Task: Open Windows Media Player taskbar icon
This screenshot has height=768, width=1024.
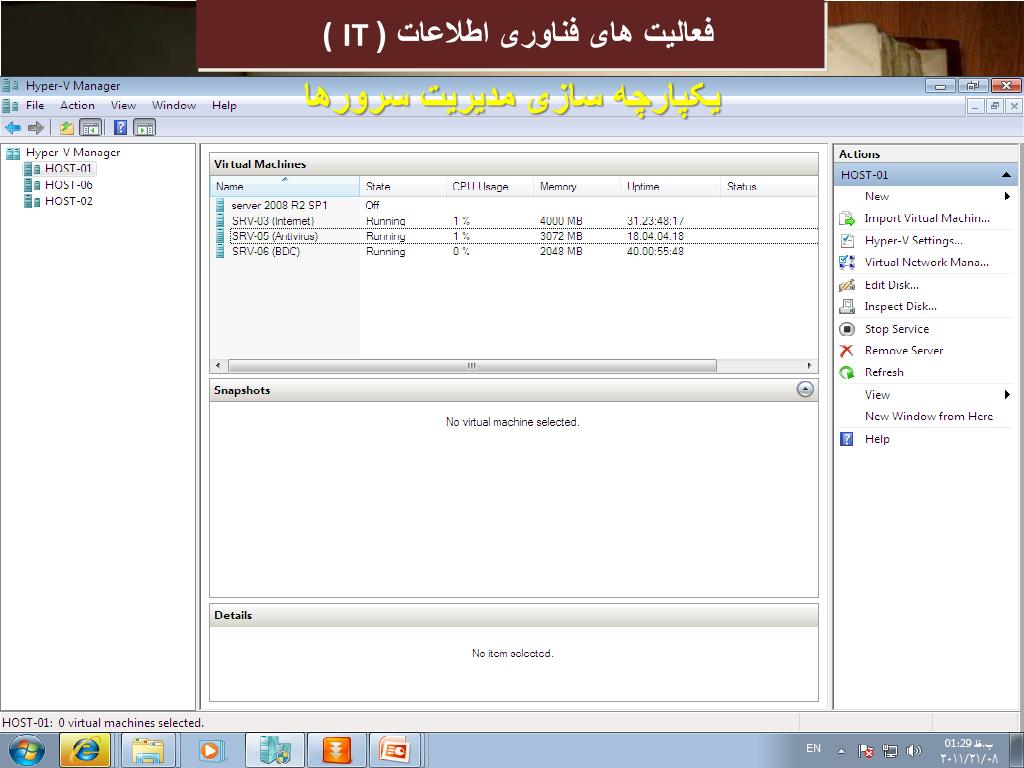Action: point(210,750)
